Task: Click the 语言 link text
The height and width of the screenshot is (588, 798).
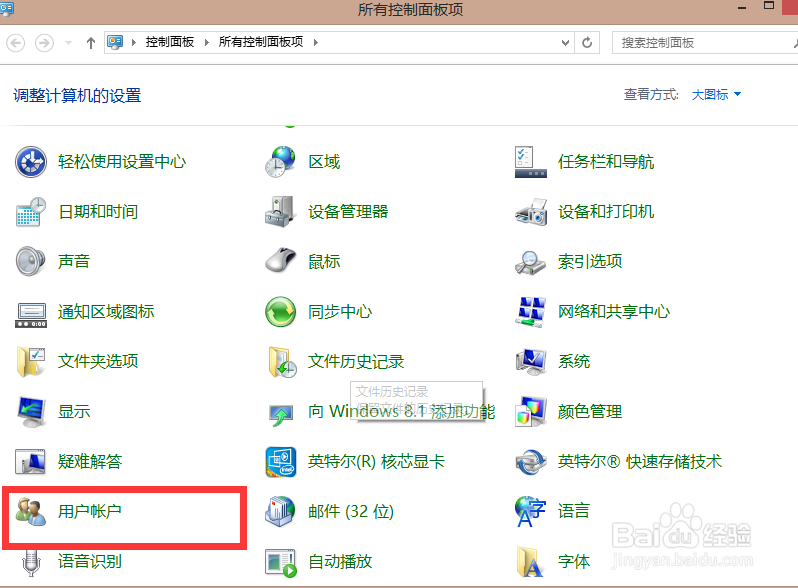Action: click(x=574, y=511)
